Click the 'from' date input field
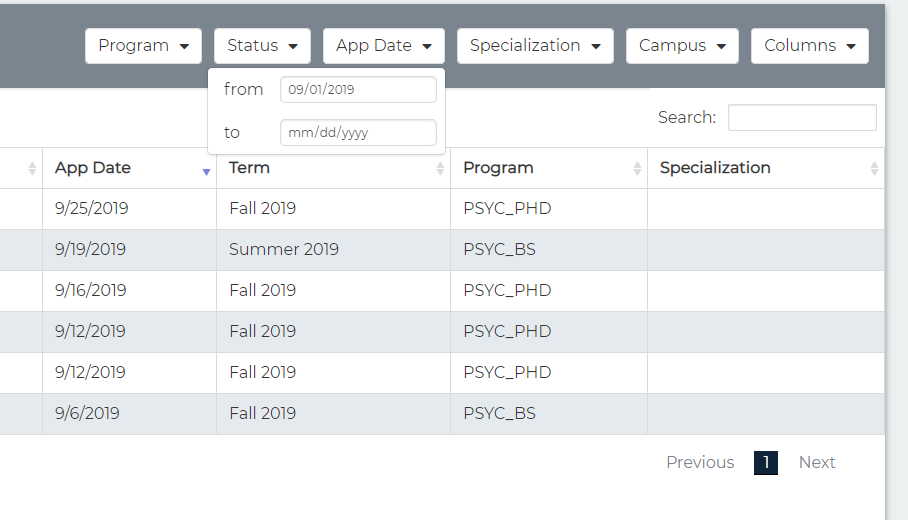This screenshot has height=520, width=908. point(358,90)
